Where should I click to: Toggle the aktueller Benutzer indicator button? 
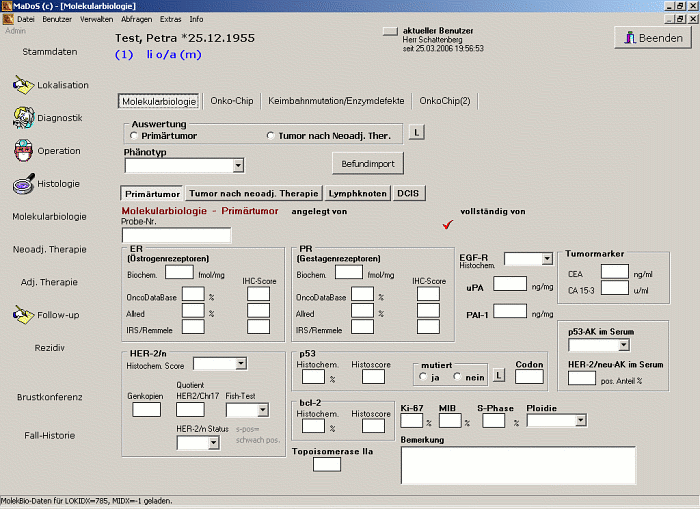click(x=389, y=31)
